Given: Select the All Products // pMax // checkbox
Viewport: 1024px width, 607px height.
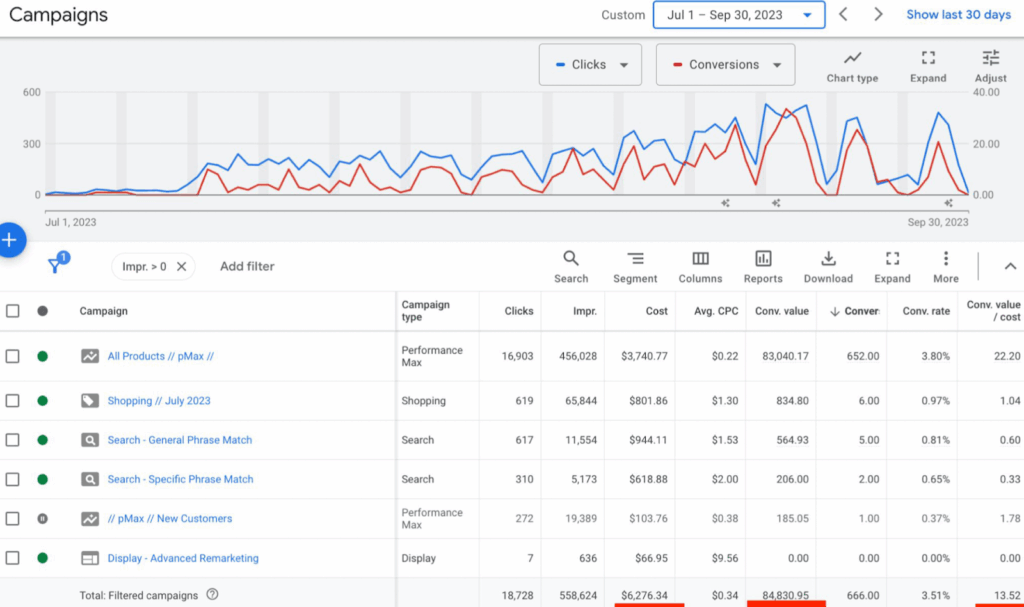Looking at the screenshot, I should click(12, 356).
